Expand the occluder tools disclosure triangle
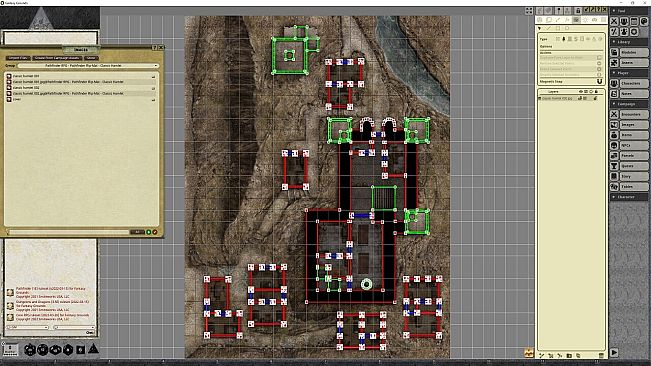The width and height of the screenshot is (651, 366). pos(539,28)
